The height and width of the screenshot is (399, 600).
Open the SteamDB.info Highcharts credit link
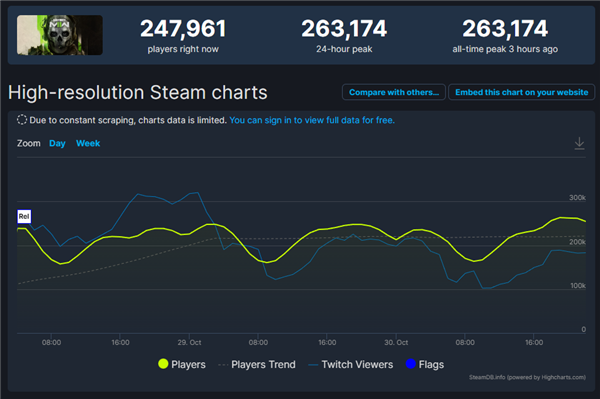[527, 378]
